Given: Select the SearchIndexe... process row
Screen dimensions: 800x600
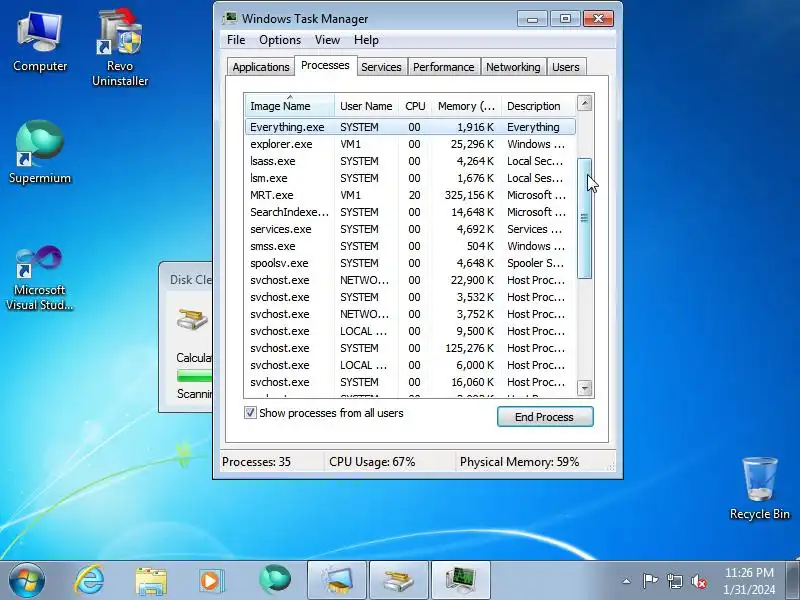Looking at the screenshot, I should point(410,212).
